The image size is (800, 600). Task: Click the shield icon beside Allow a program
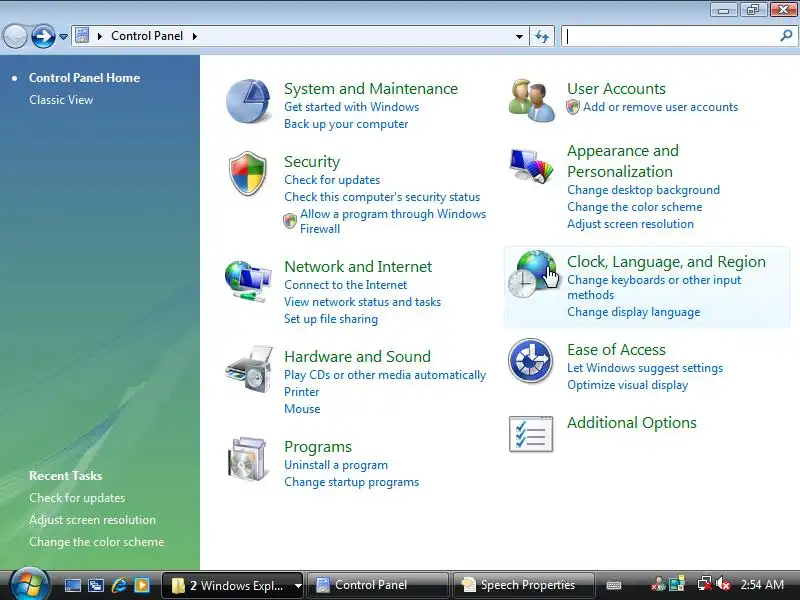(x=290, y=221)
